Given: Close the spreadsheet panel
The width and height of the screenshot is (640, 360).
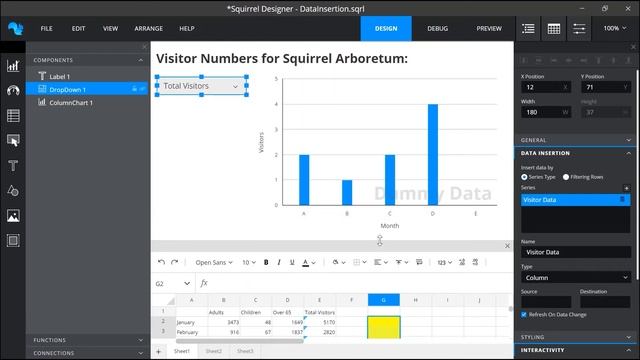Looking at the screenshot, I should 507,246.
